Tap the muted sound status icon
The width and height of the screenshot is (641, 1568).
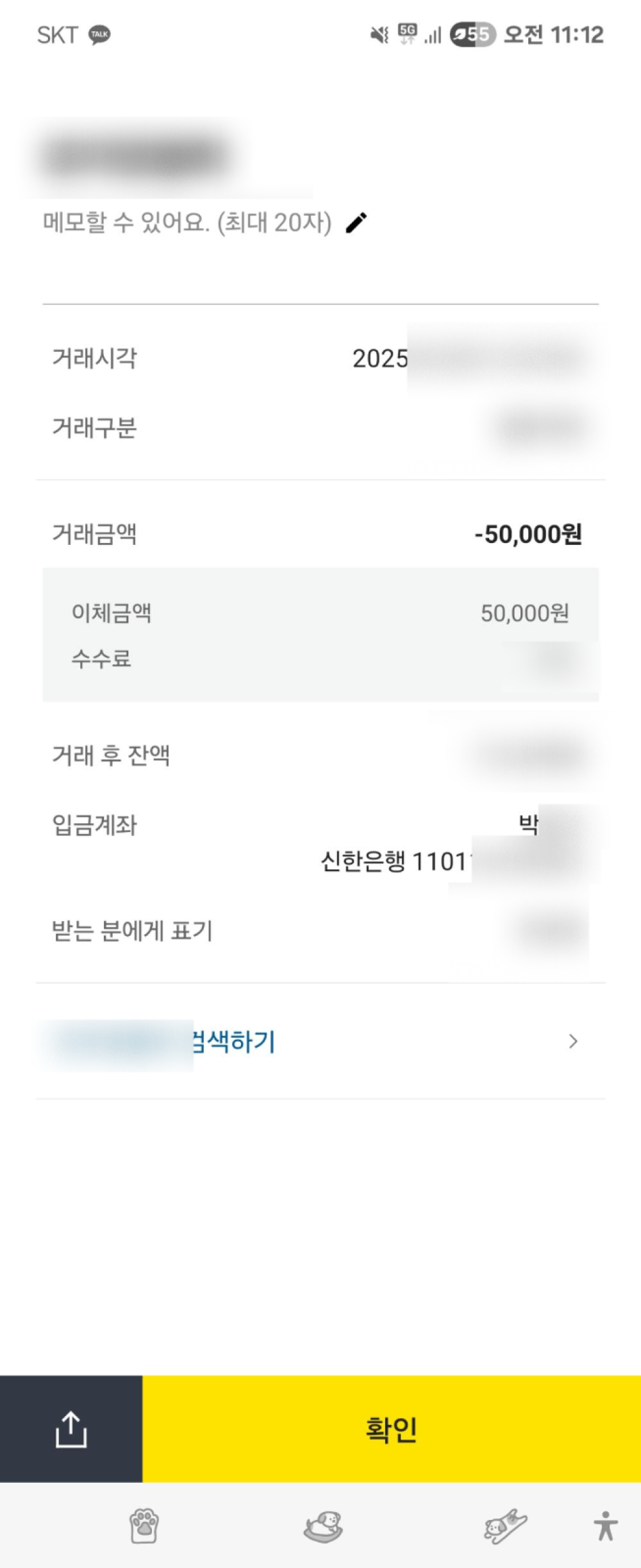click(379, 35)
